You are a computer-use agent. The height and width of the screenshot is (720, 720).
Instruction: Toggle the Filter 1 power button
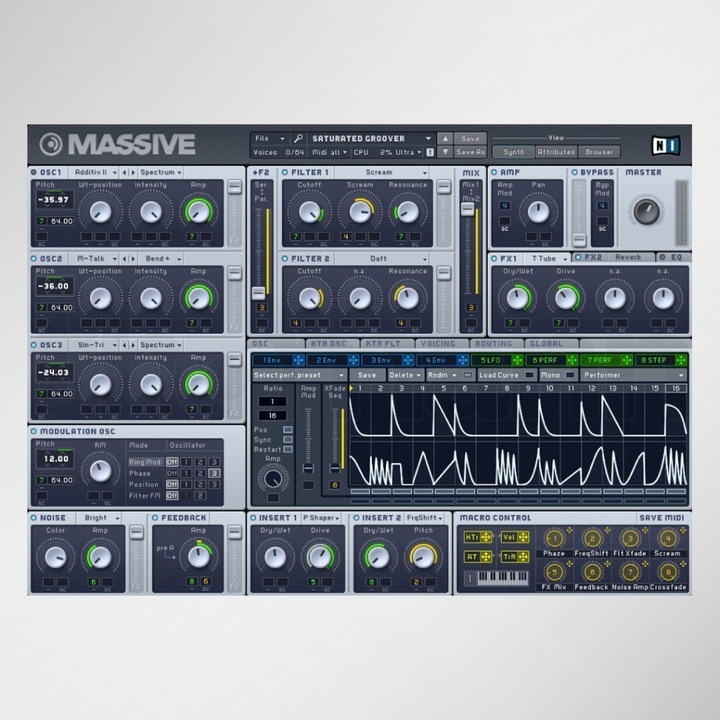pos(285,173)
